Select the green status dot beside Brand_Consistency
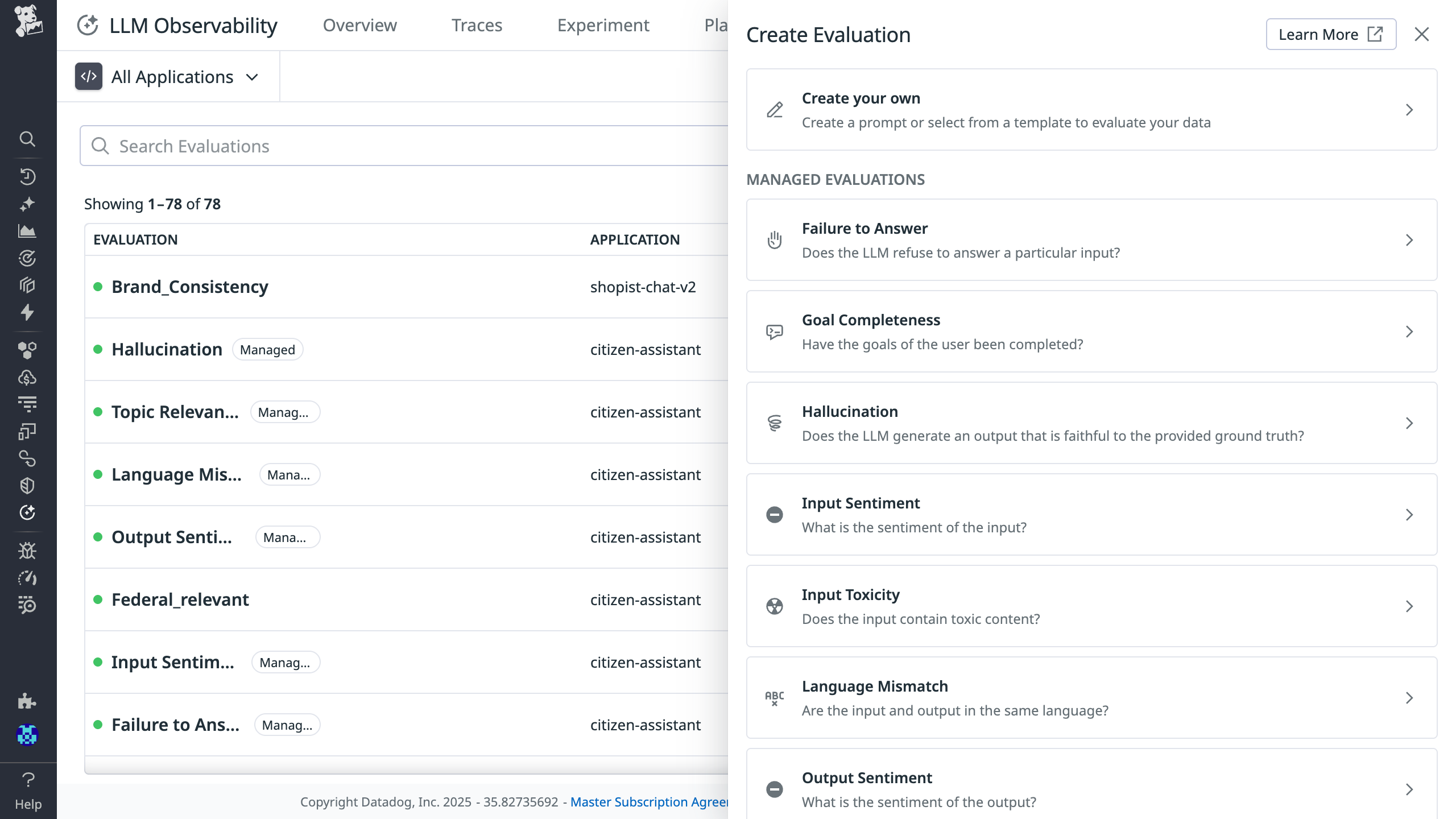The height and width of the screenshot is (819, 1456). pyautogui.click(x=99, y=287)
